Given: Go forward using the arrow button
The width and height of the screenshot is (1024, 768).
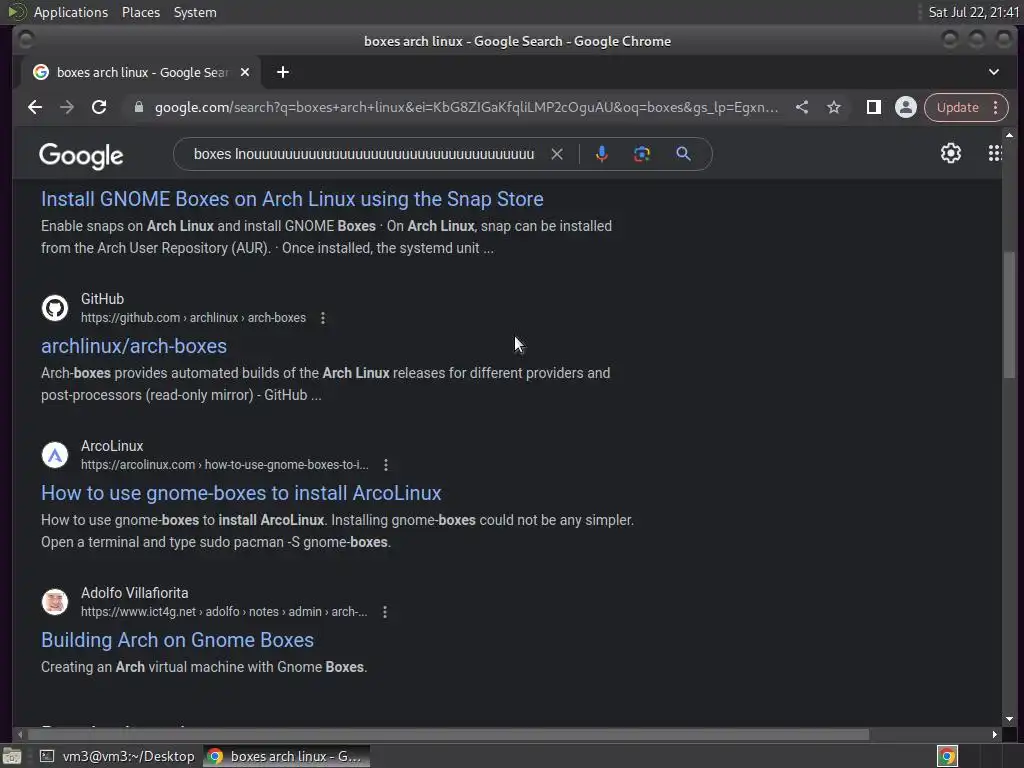Looking at the screenshot, I should (67, 107).
